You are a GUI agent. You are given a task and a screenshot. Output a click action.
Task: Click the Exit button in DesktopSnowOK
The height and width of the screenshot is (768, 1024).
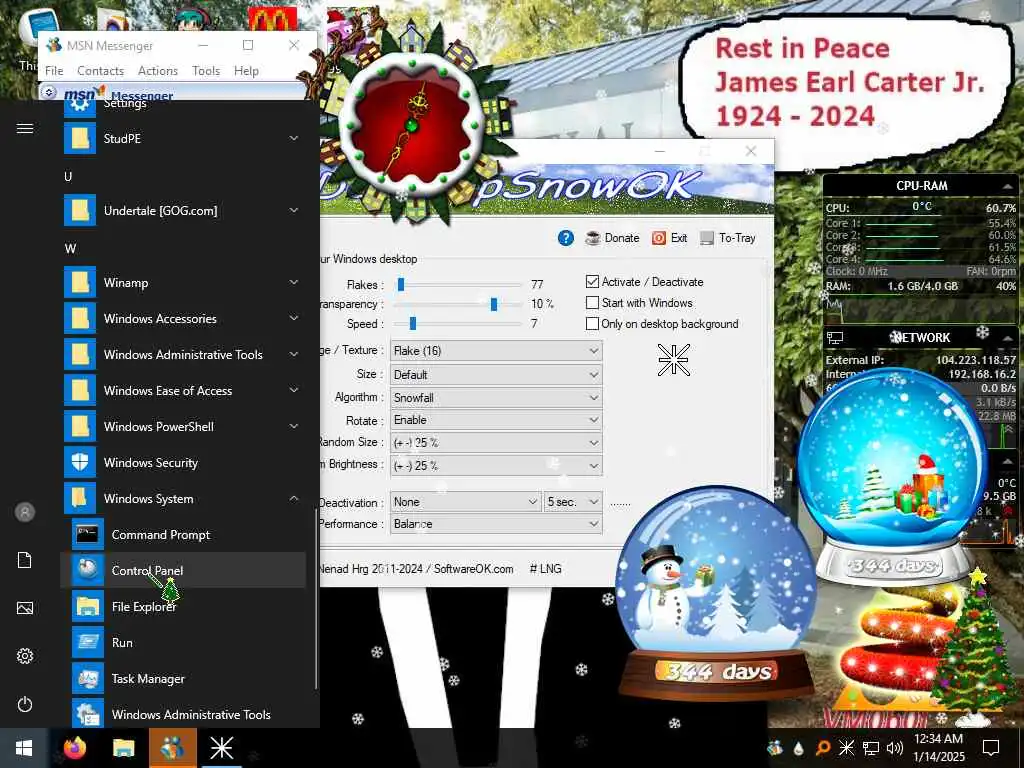(669, 238)
